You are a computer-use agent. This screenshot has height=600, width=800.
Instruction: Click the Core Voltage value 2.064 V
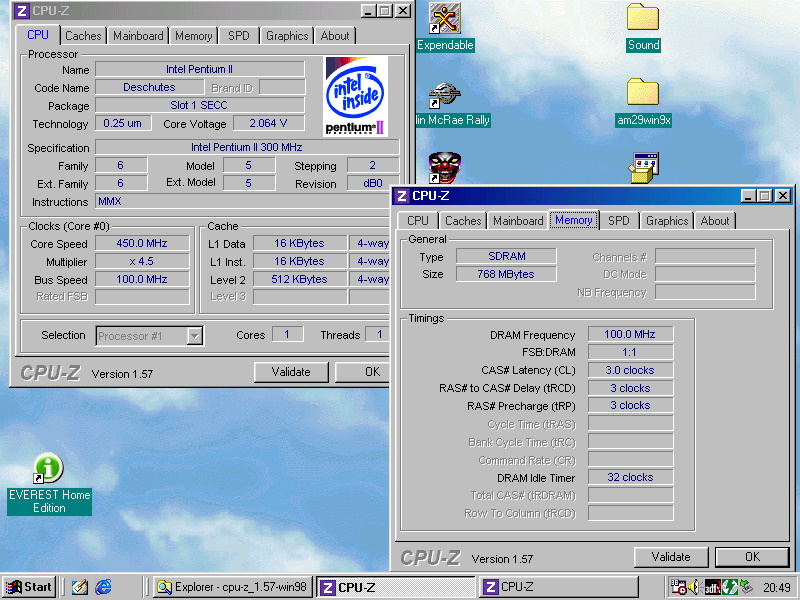coord(268,123)
